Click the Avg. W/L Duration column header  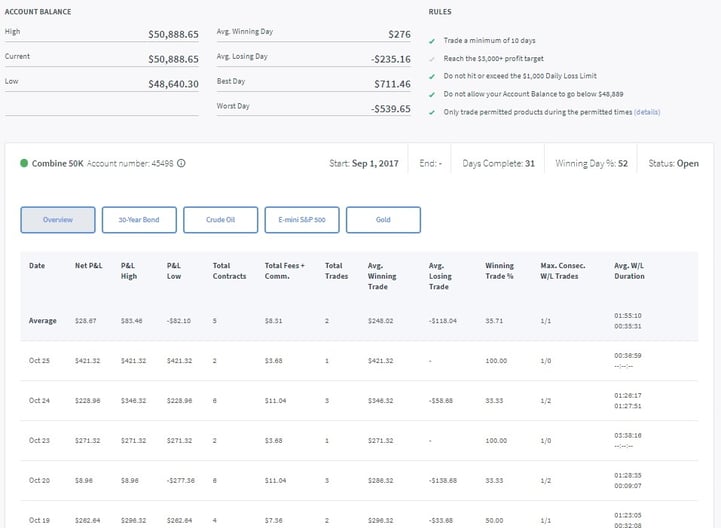click(629, 271)
